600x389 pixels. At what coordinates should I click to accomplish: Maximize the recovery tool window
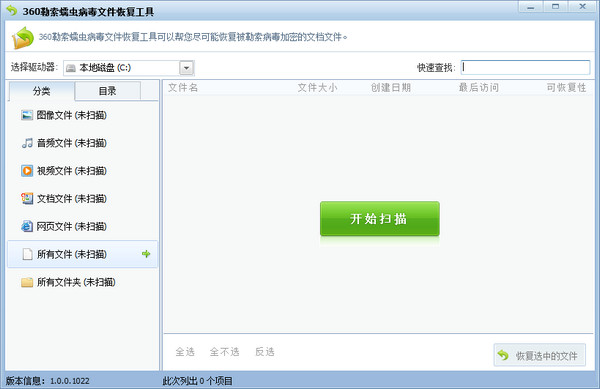click(556, 7)
